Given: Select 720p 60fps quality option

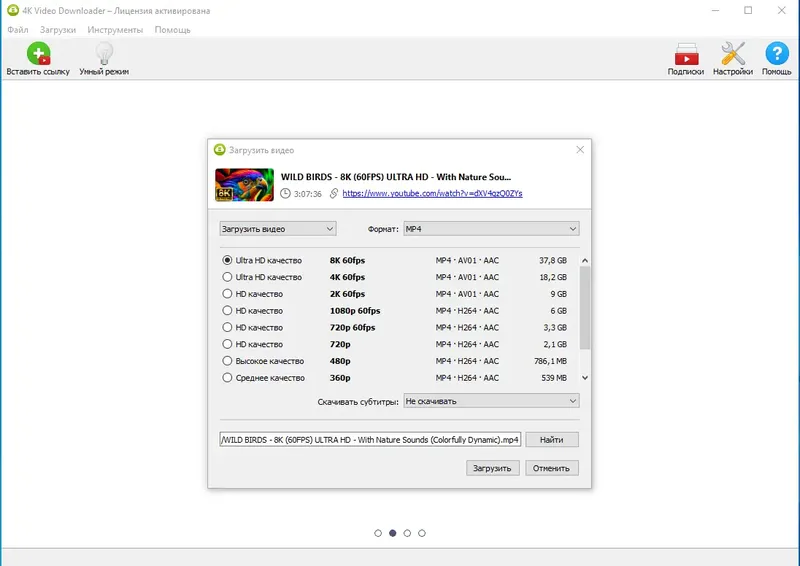Looking at the screenshot, I should [227, 327].
